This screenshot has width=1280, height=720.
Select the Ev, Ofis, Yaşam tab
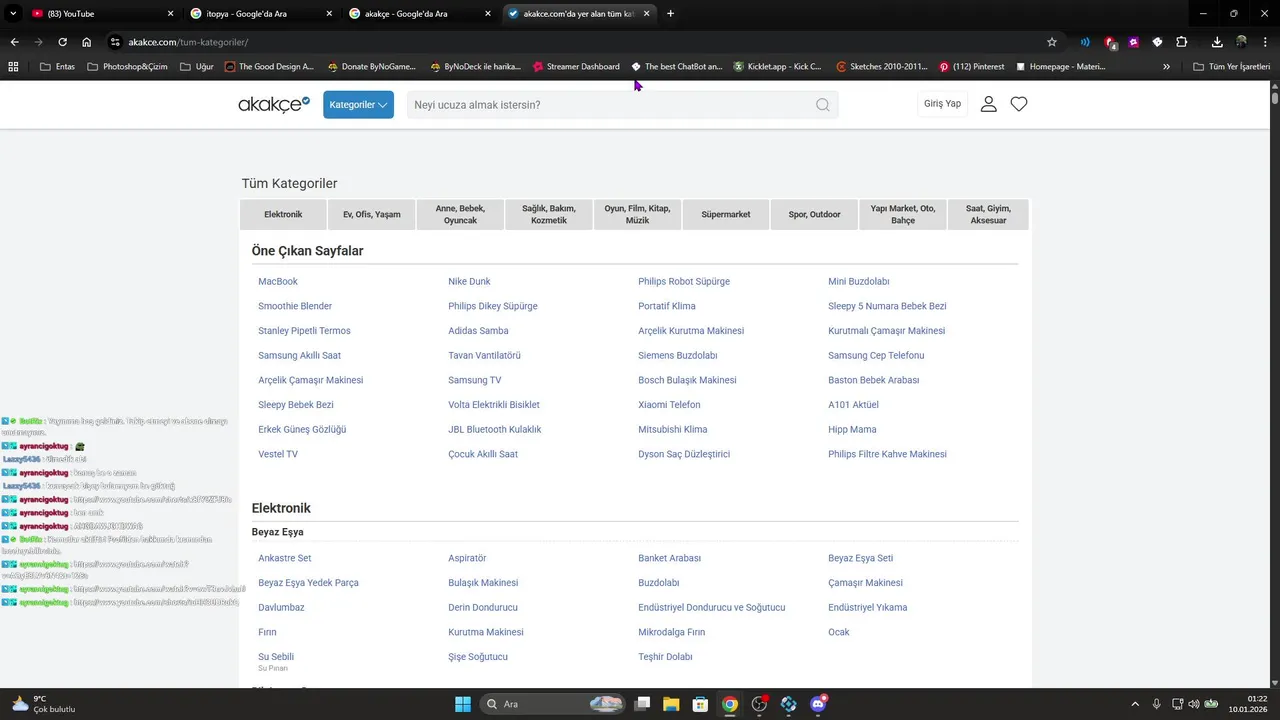click(x=372, y=215)
